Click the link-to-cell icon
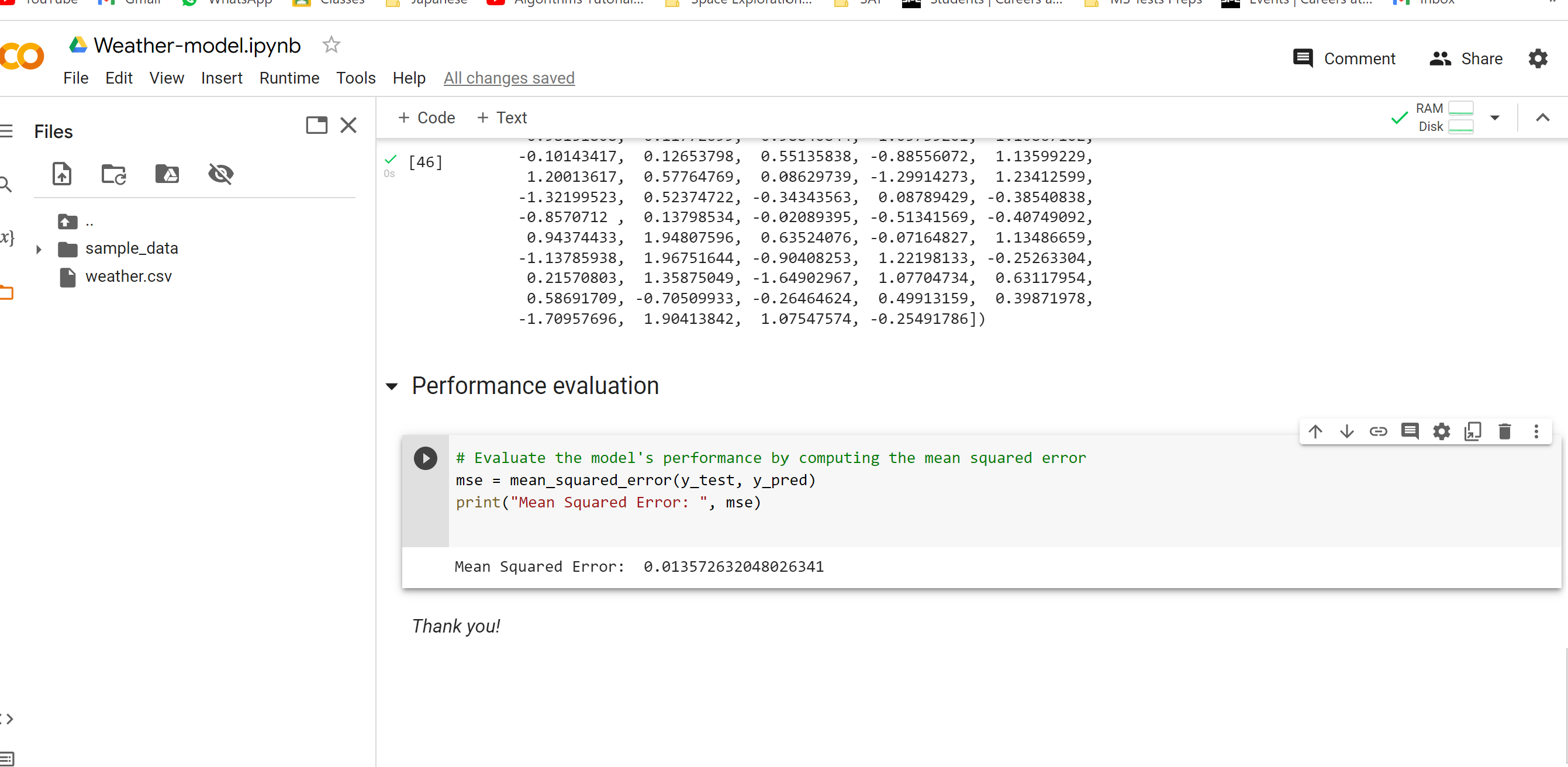The height and width of the screenshot is (767, 1568). [1378, 431]
